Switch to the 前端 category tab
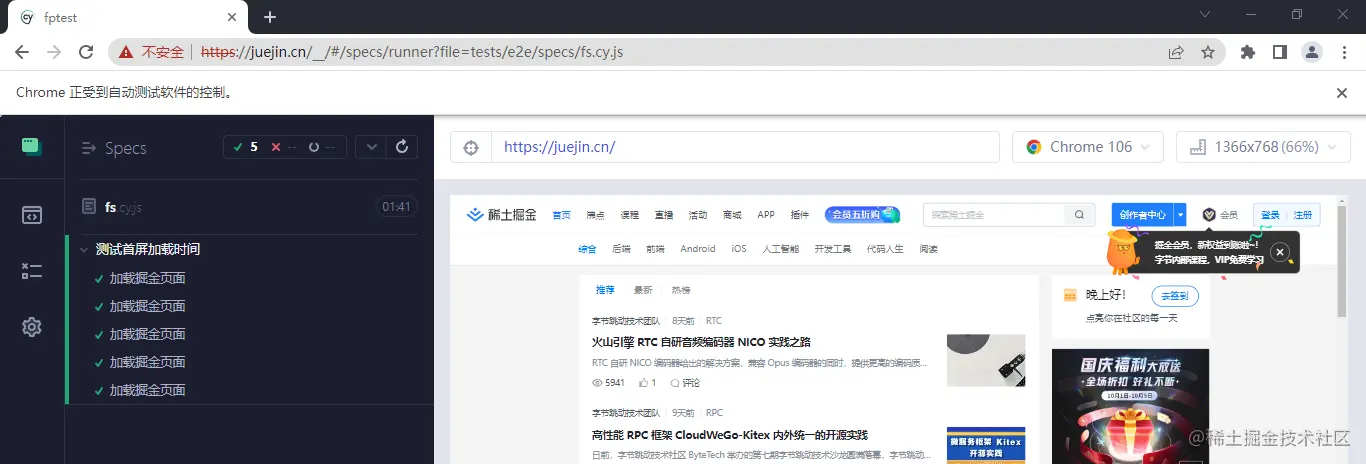 [x=655, y=249]
